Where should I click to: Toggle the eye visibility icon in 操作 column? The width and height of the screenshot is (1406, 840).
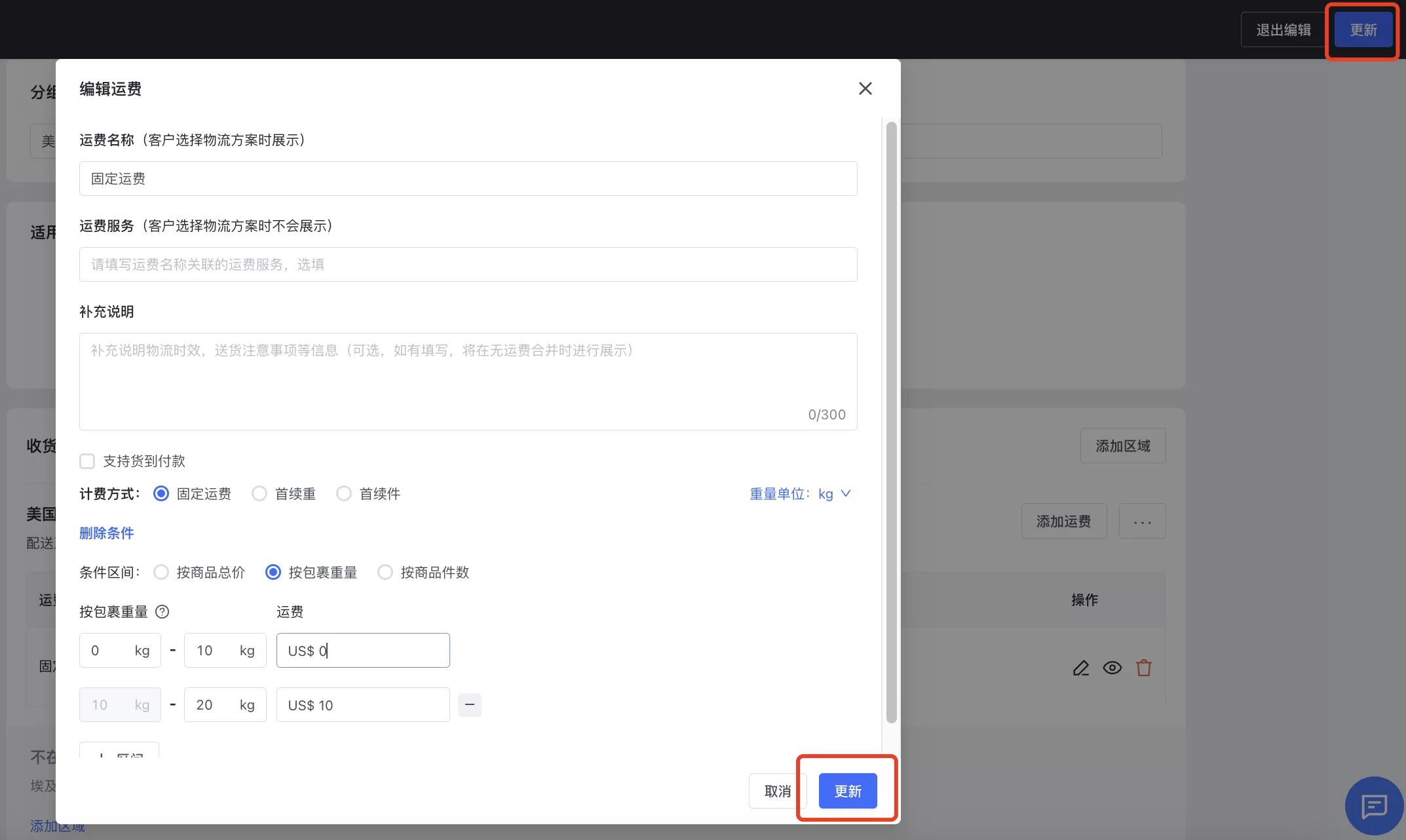pos(1112,668)
